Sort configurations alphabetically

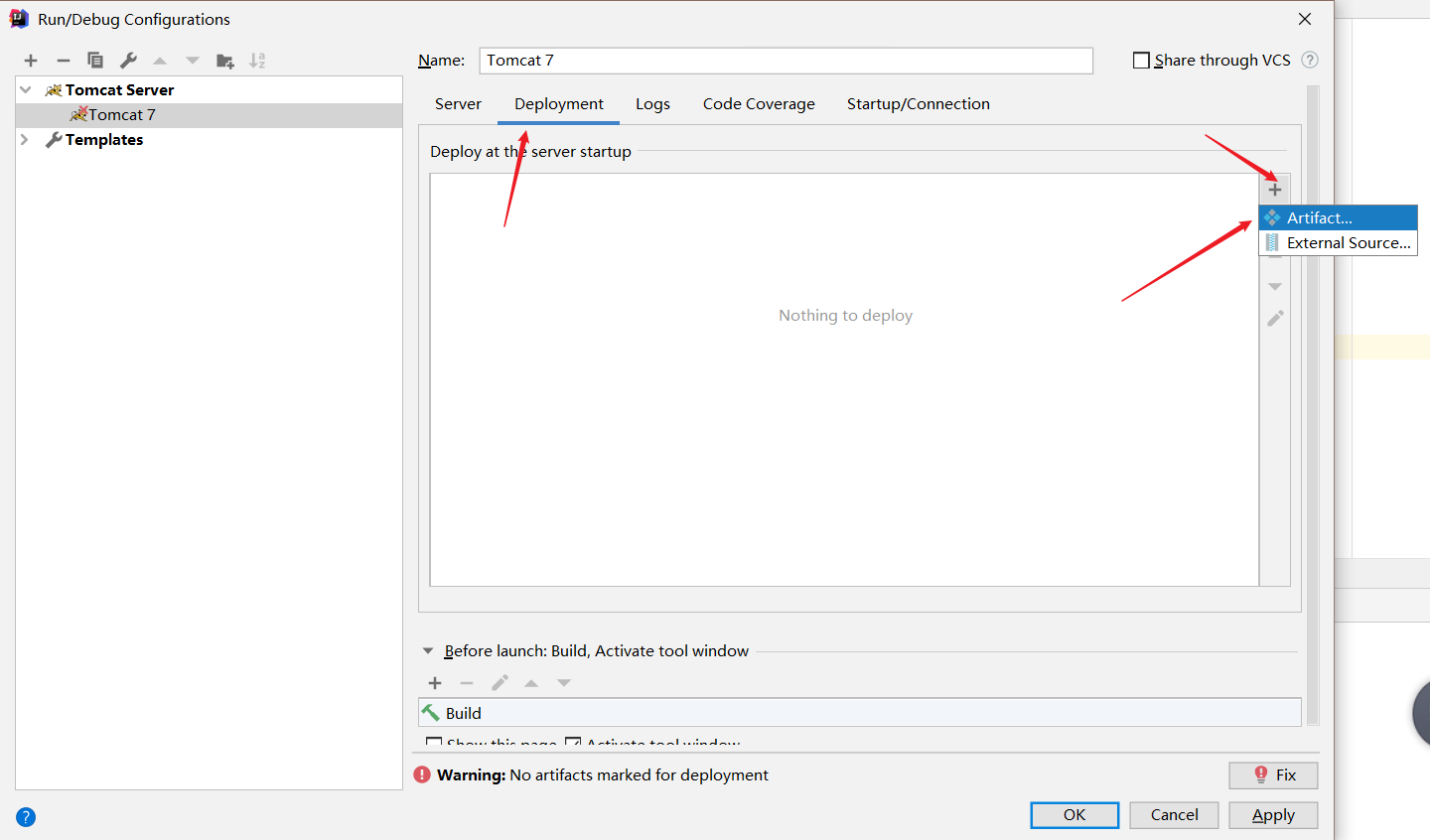(257, 61)
